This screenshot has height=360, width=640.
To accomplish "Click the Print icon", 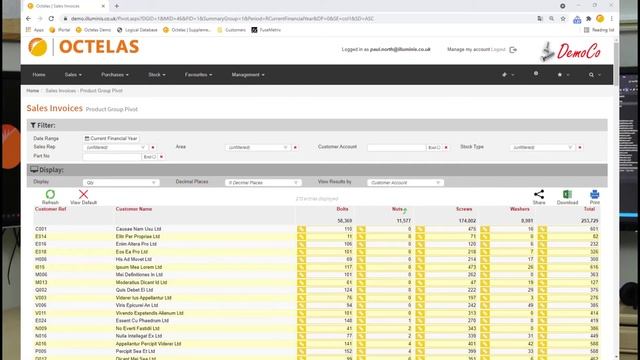I will [x=594, y=194].
